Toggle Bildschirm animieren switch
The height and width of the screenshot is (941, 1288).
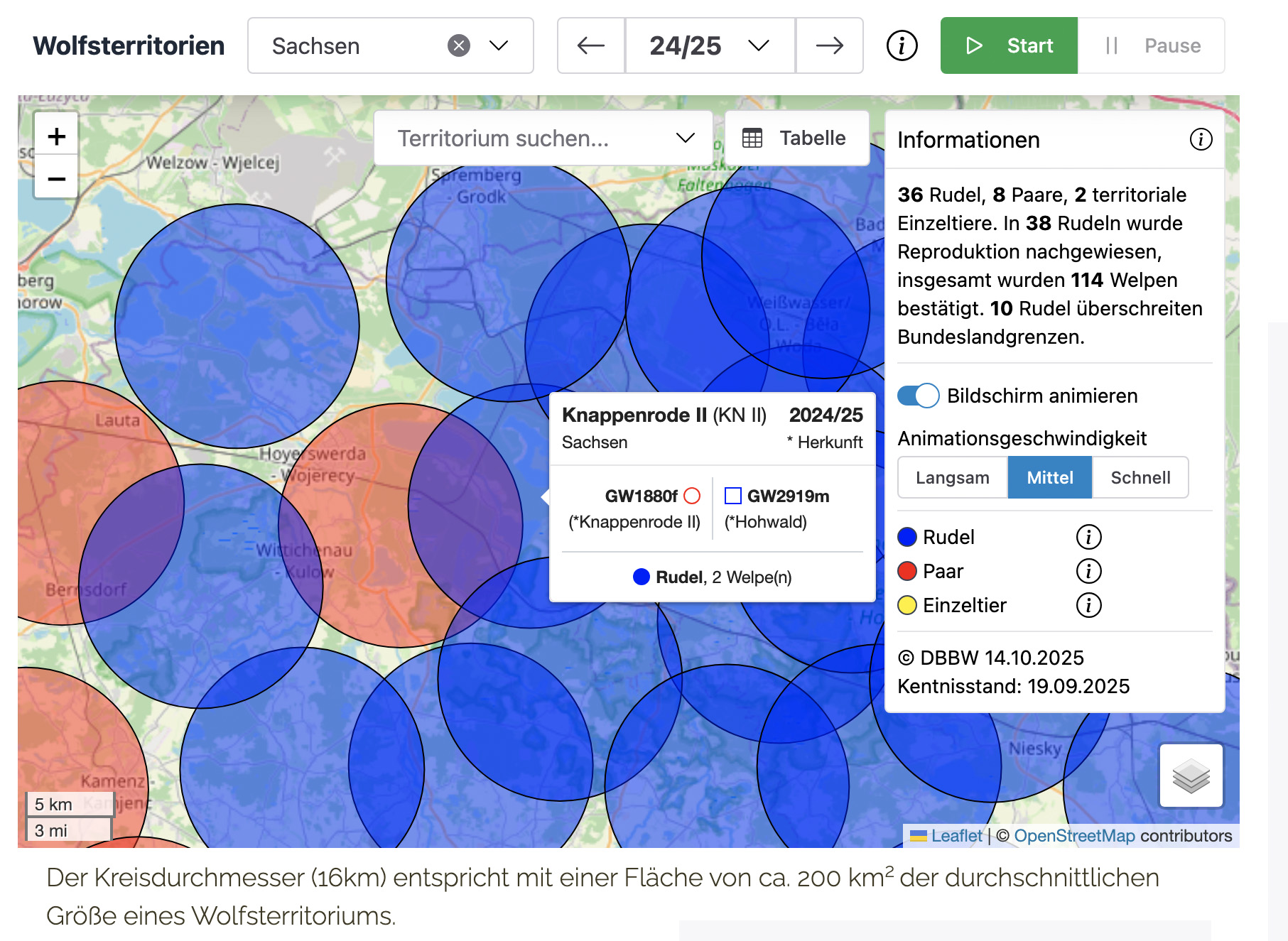[x=918, y=396]
